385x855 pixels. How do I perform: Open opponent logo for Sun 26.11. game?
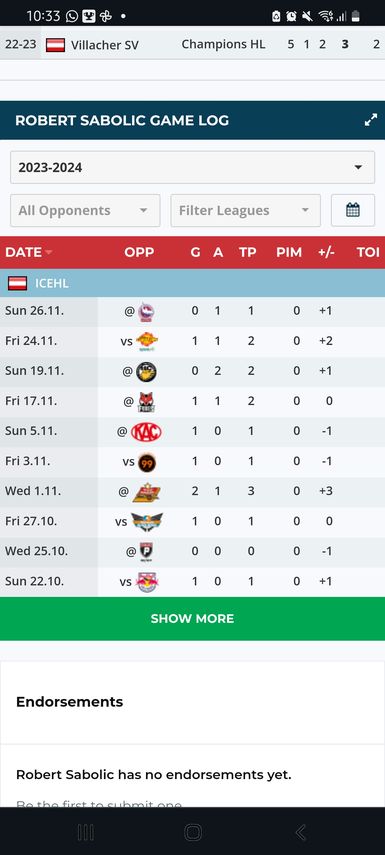click(146, 311)
